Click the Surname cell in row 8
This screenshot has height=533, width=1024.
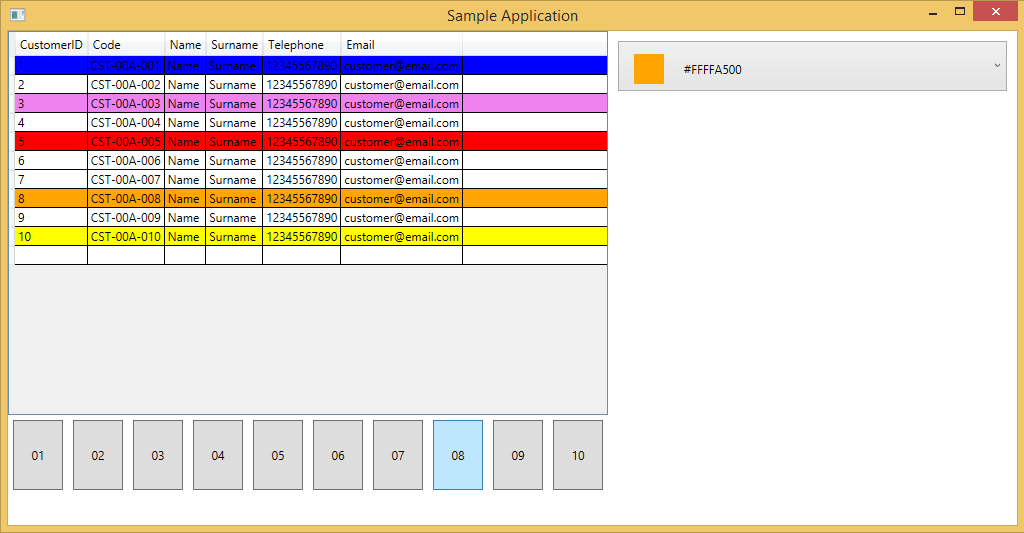click(234, 199)
